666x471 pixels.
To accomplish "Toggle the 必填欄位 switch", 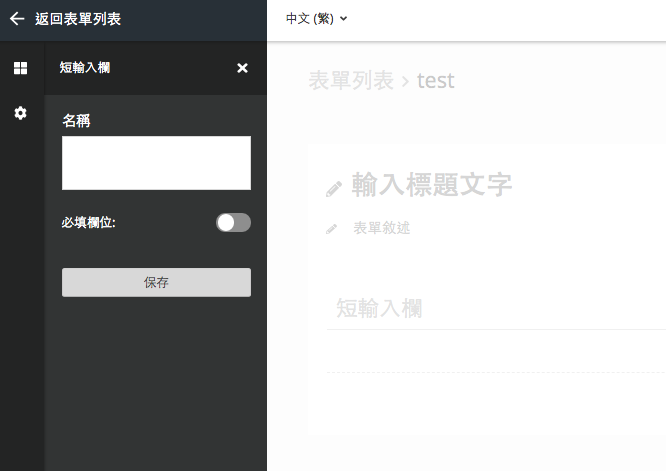I will 233,223.
